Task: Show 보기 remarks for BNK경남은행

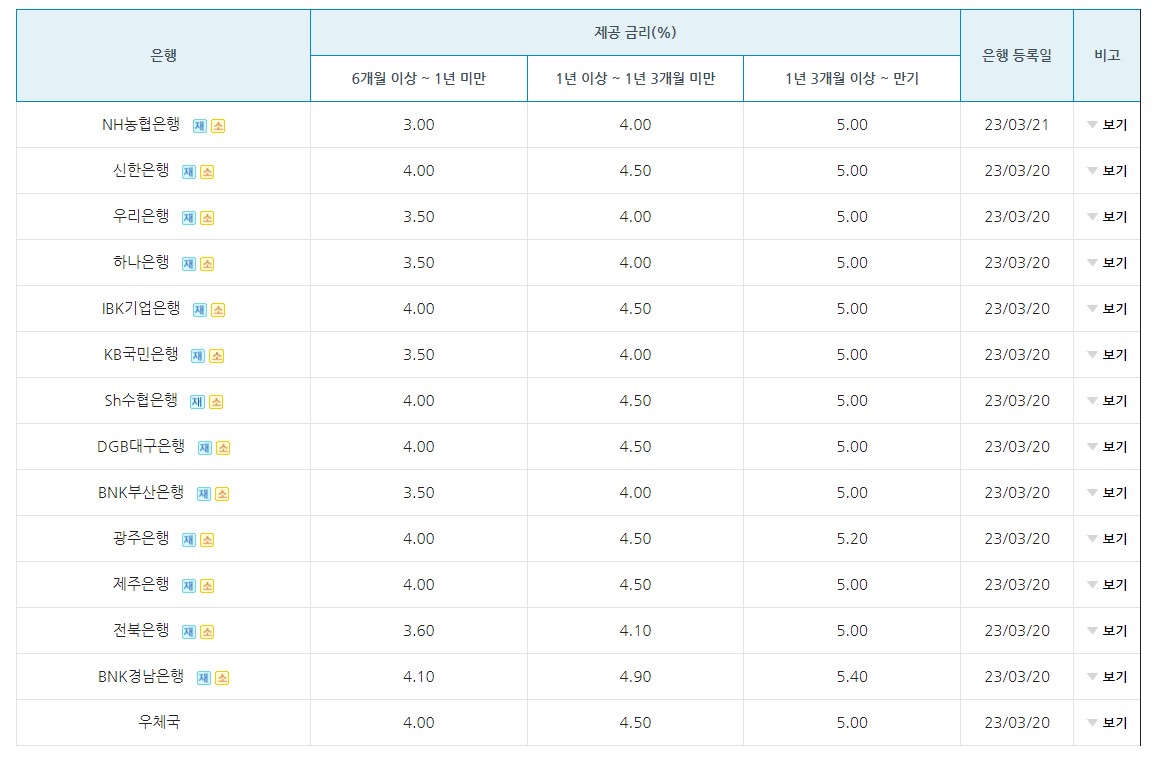Action: [1107, 676]
